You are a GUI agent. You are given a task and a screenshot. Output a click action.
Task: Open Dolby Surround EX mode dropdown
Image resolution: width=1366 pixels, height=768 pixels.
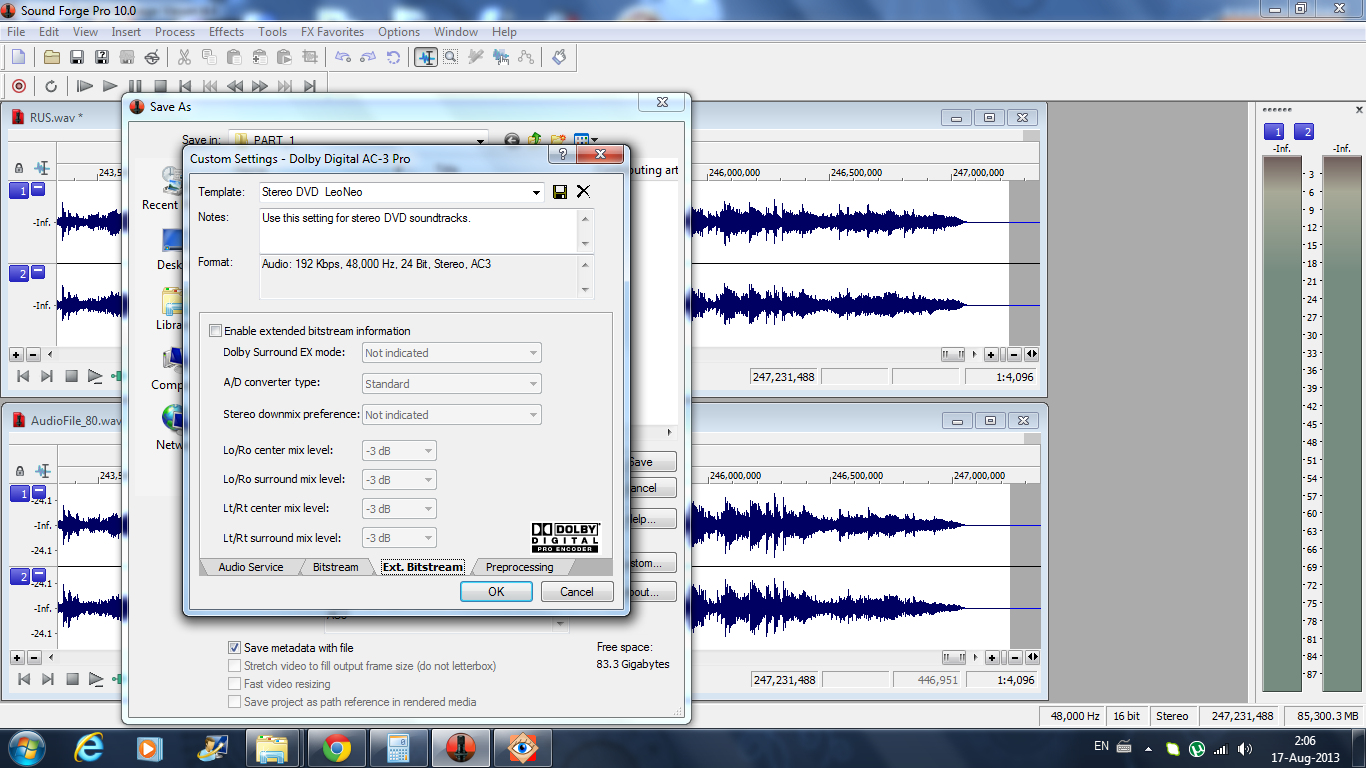coord(533,353)
